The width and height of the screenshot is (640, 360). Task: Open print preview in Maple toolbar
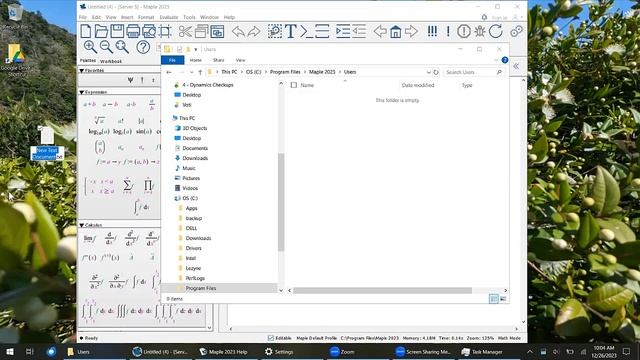(149, 31)
